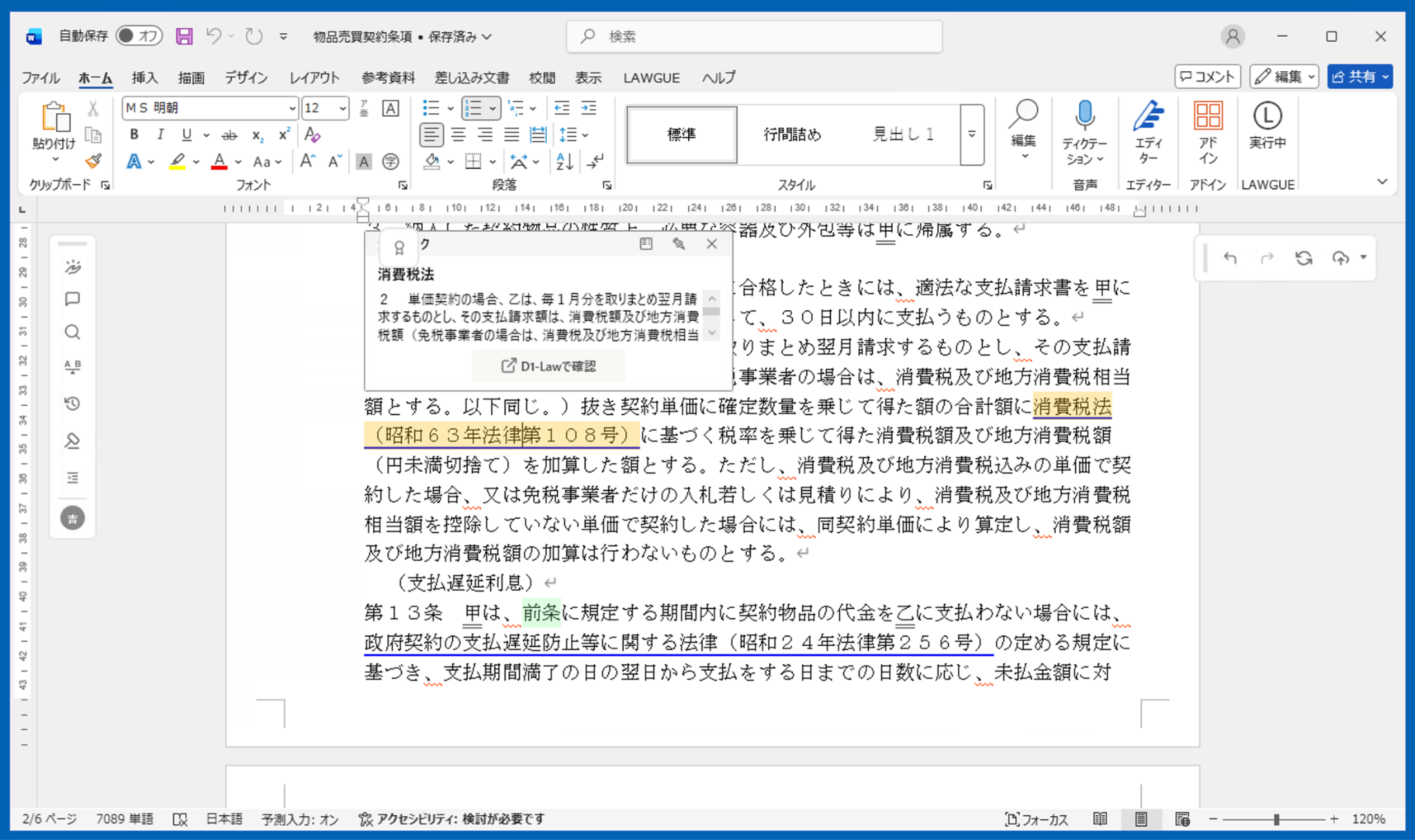Viewport: 1415px width, 840px height.
Task: Click the history clock icon in left sidebar
Action: [73, 403]
